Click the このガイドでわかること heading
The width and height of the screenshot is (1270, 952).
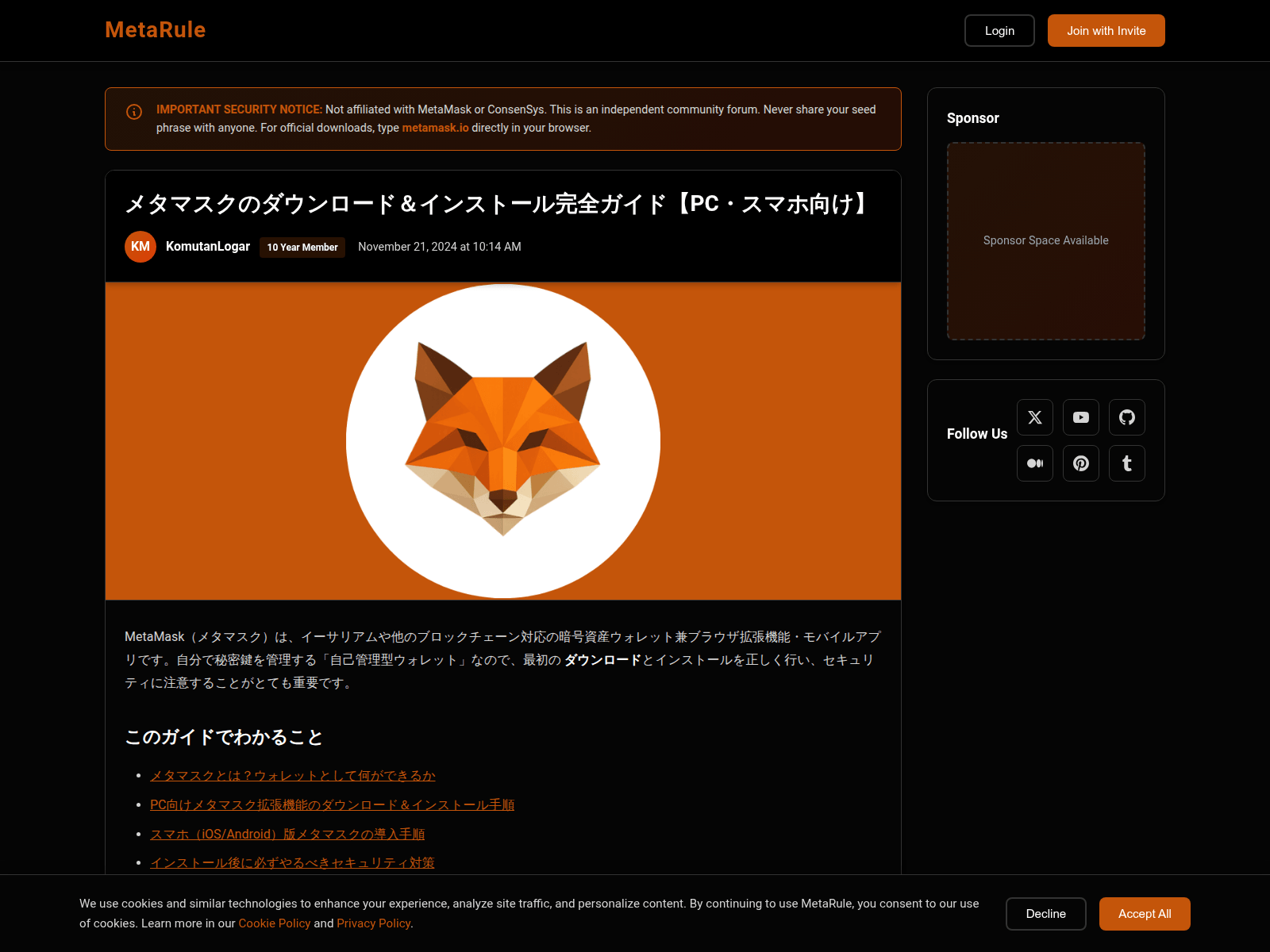(224, 737)
